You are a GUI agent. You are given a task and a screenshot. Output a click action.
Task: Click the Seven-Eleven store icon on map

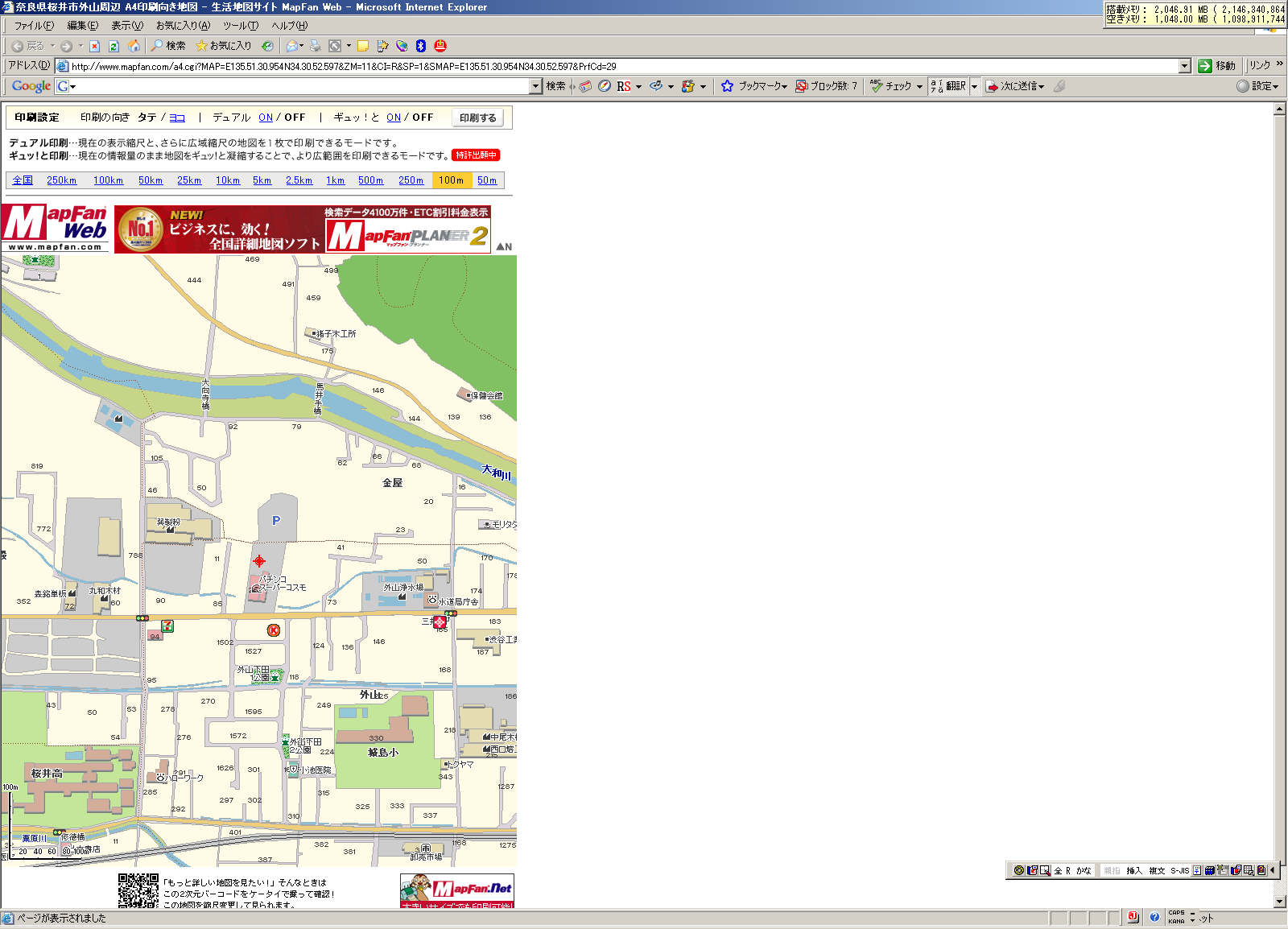coord(167,626)
